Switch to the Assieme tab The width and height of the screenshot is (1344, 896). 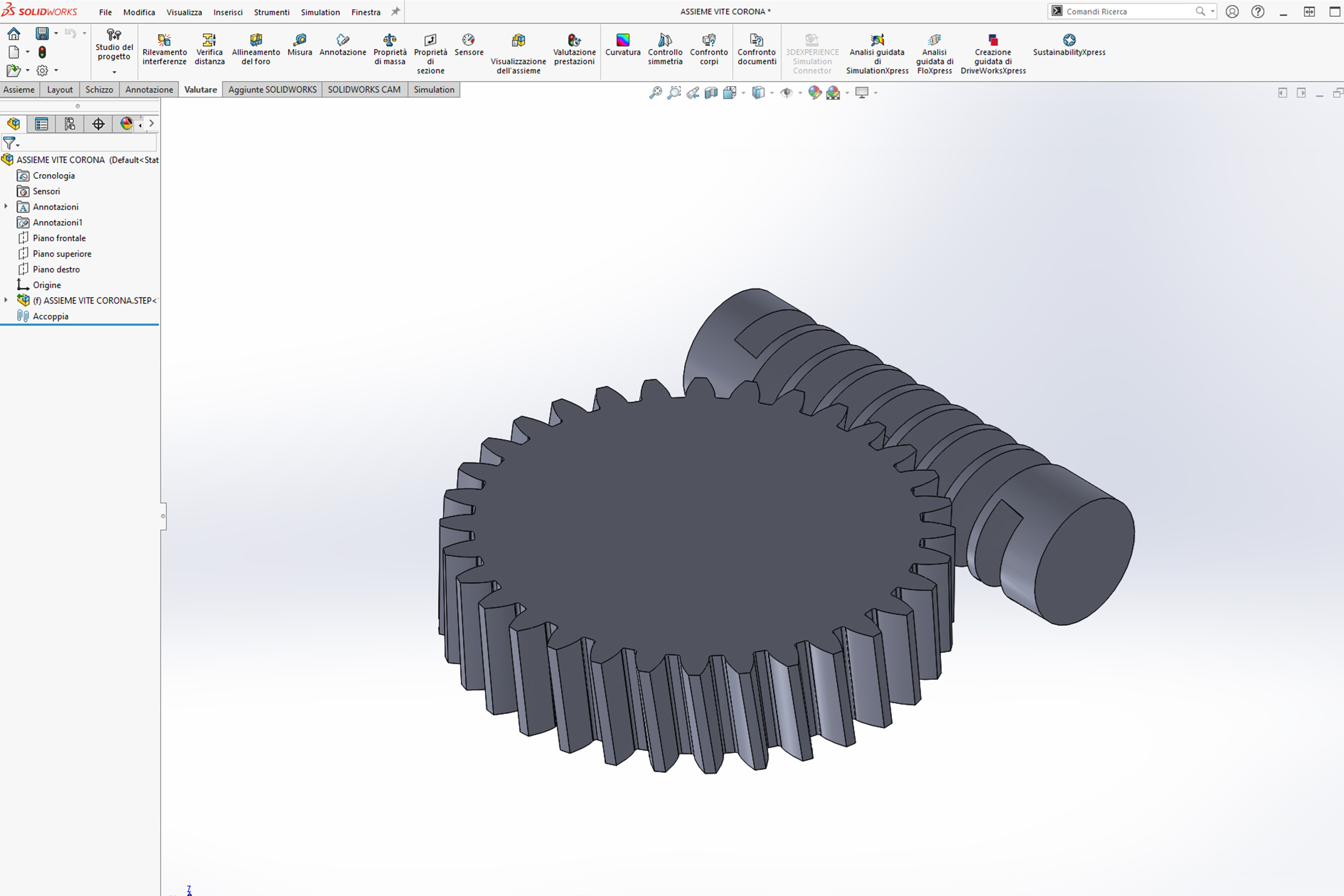19,90
